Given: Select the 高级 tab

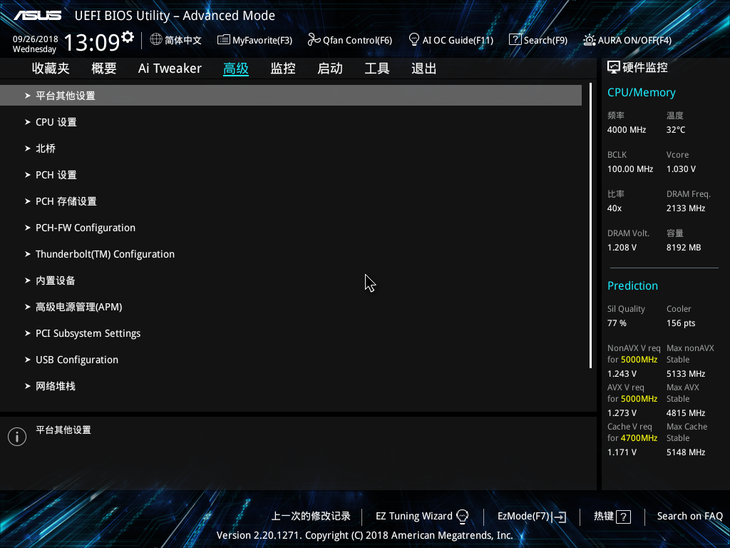Looking at the screenshot, I should 236,68.
